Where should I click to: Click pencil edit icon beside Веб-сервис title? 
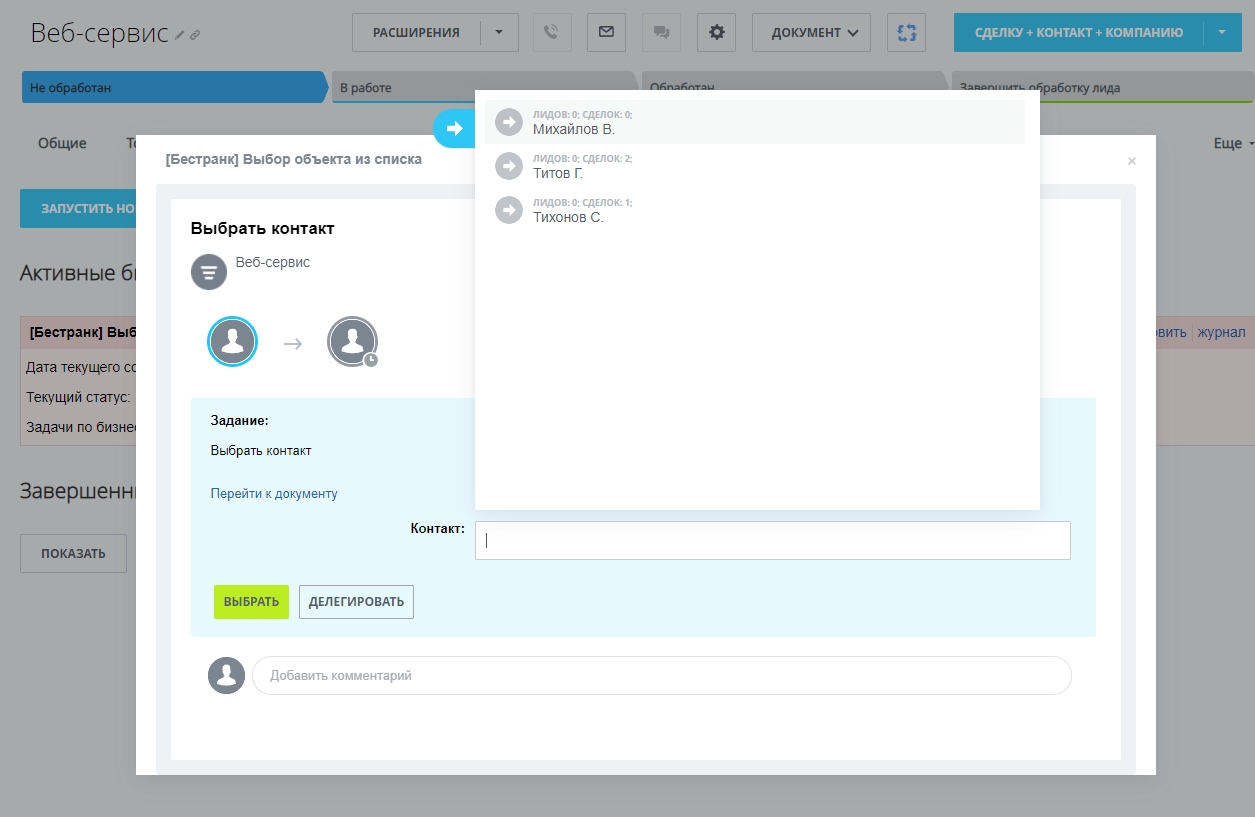(180, 35)
